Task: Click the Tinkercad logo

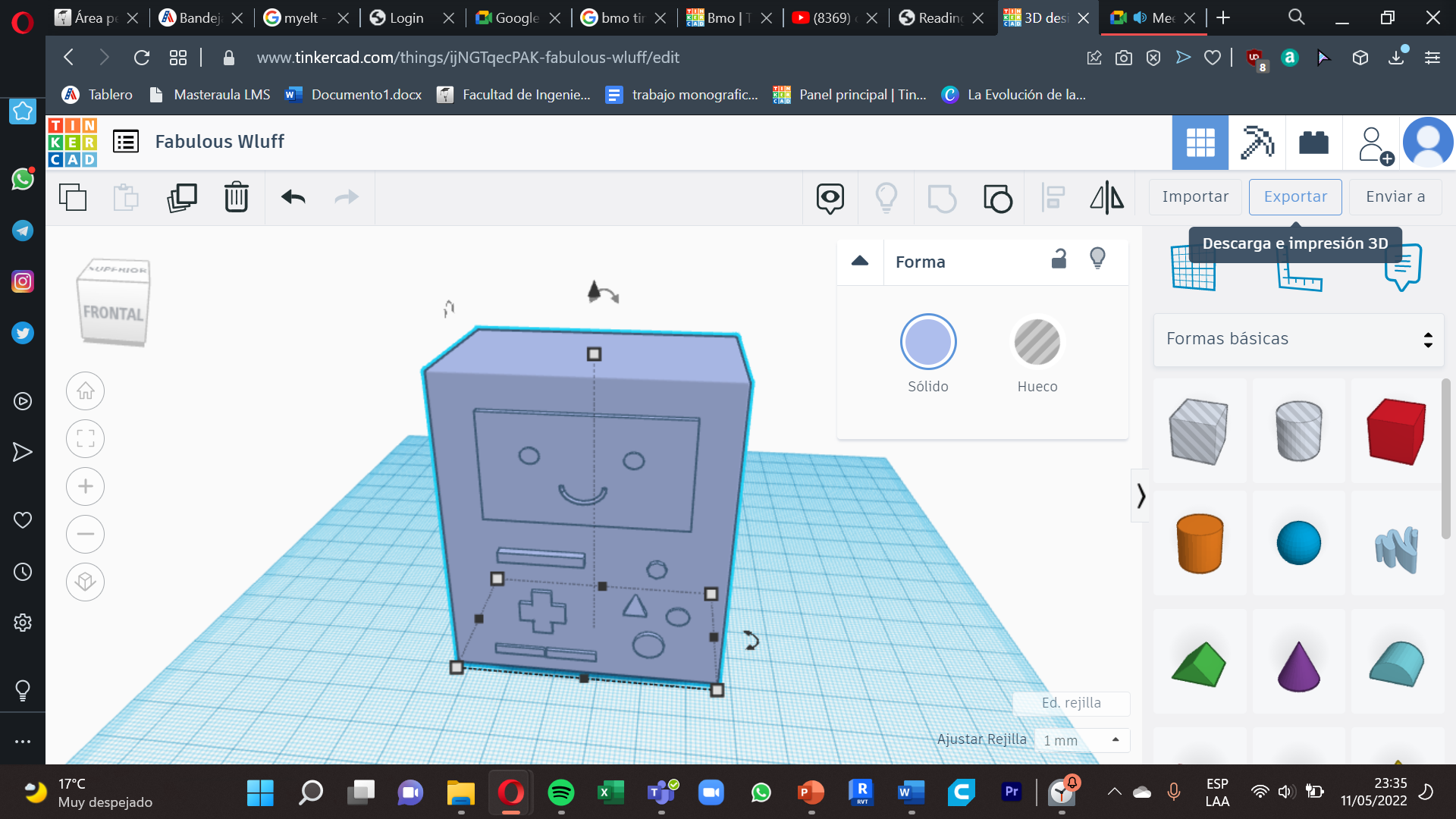Action: (x=72, y=142)
